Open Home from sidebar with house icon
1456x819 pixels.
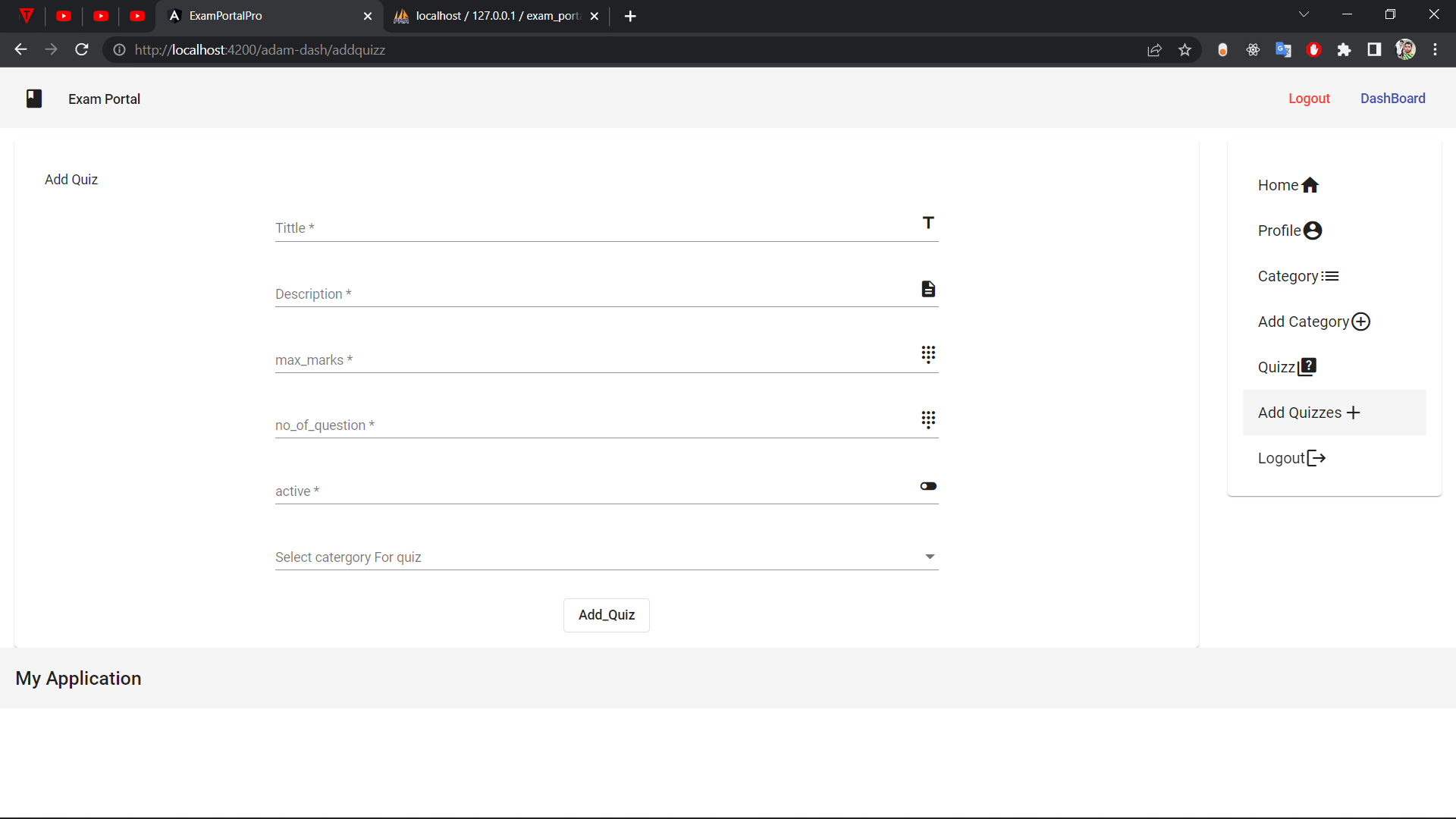click(x=1288, y=185)
